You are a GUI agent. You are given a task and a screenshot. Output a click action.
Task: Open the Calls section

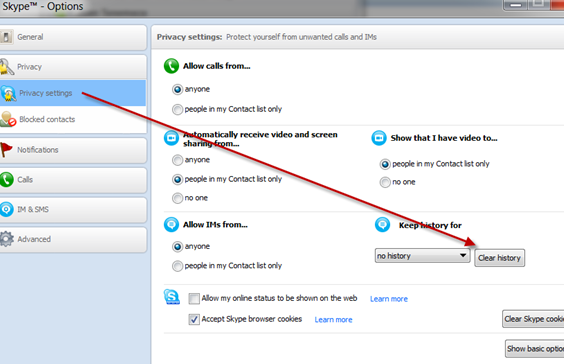[73, 180]
